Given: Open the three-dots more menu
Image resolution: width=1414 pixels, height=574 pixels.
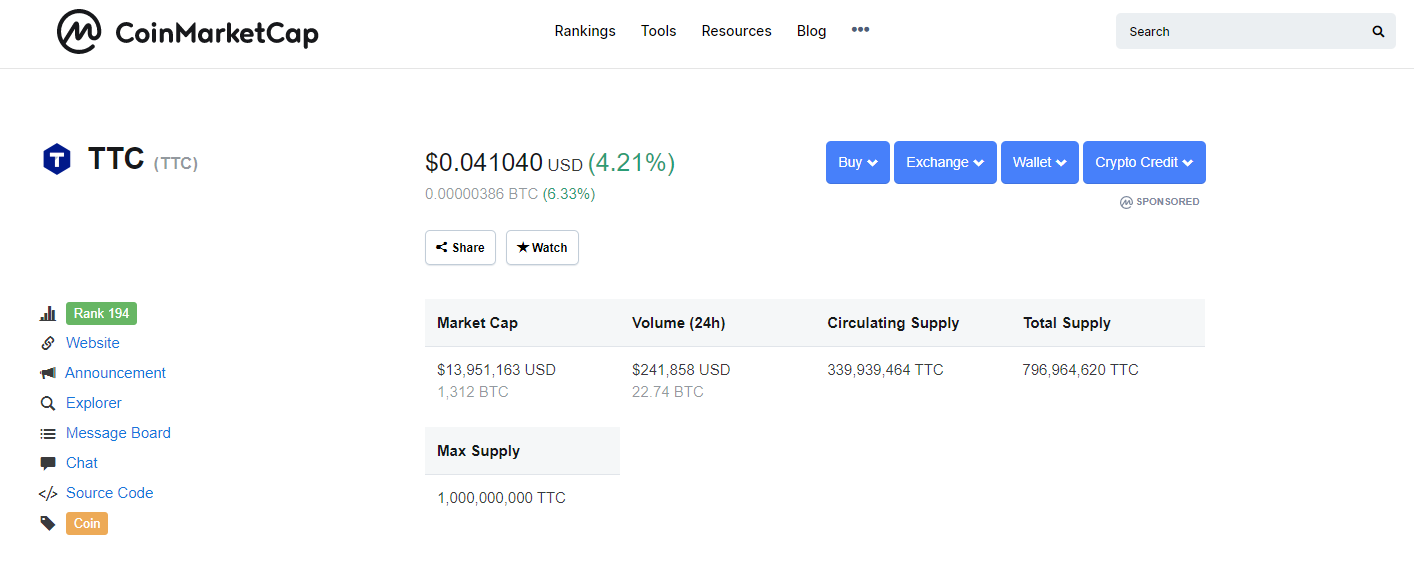Looking at the screenshot, I should (x=860, y=30).
